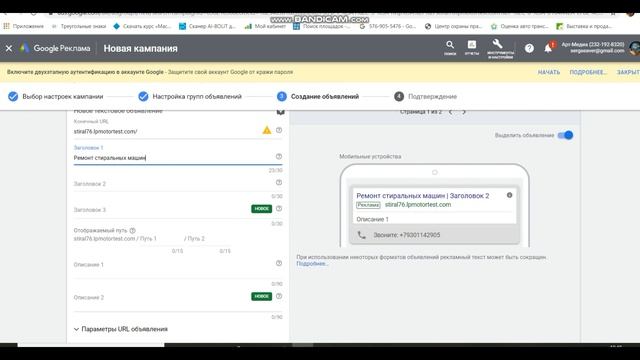
Task: Show help for Description 1 field
Action: coord(279,263)
